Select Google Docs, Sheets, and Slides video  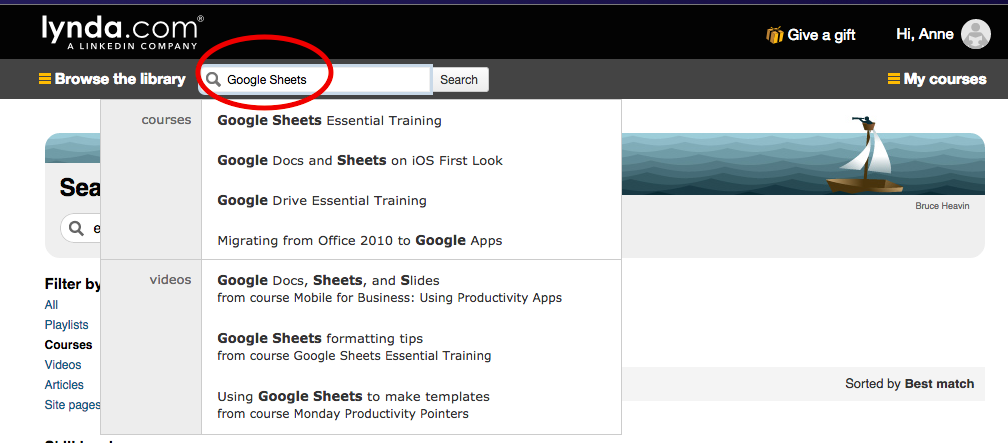[x=328, y=280]
